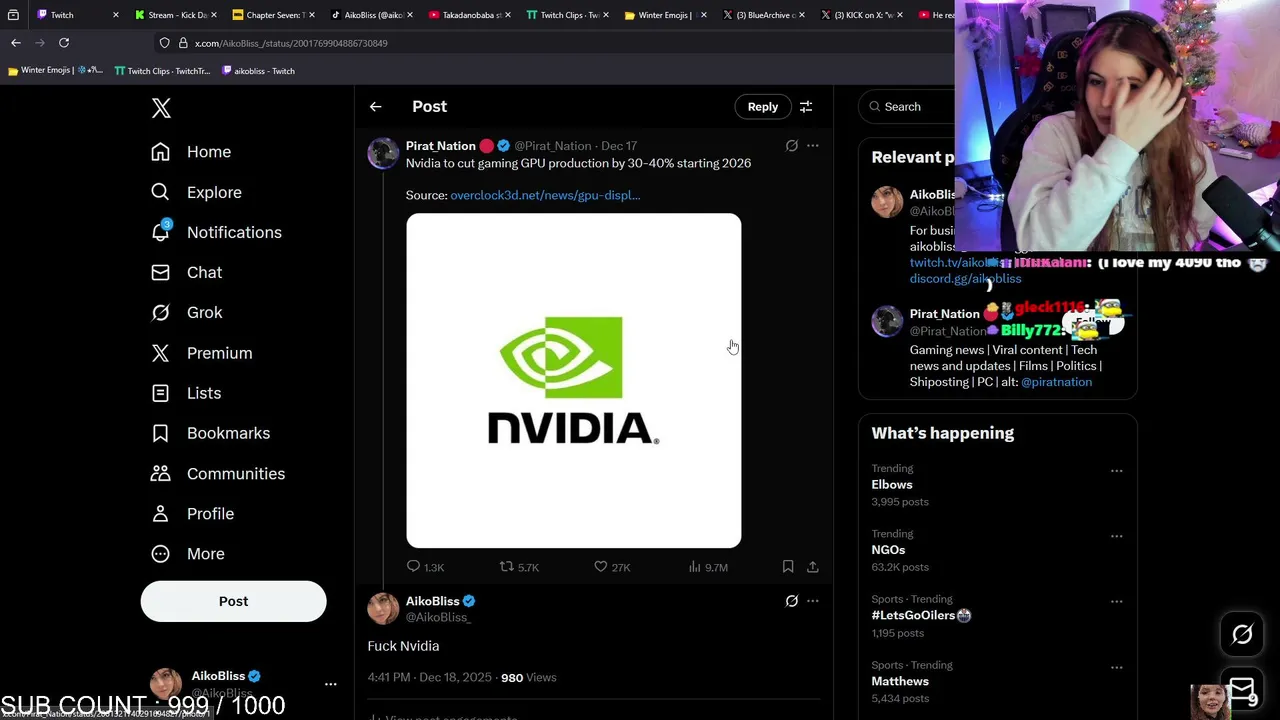Open the Winter Emojis bookmark
The height and width of the screenshot is (720, 1280).
click(54, 71)
